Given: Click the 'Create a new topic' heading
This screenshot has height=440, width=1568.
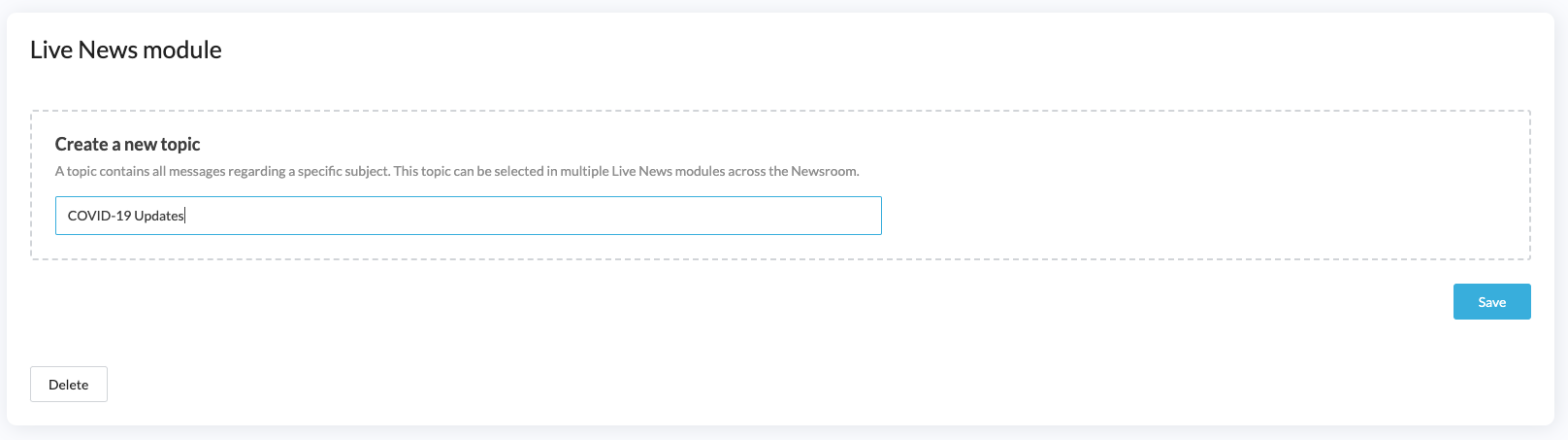Looking at the screenshot, I should coord(127,144).
